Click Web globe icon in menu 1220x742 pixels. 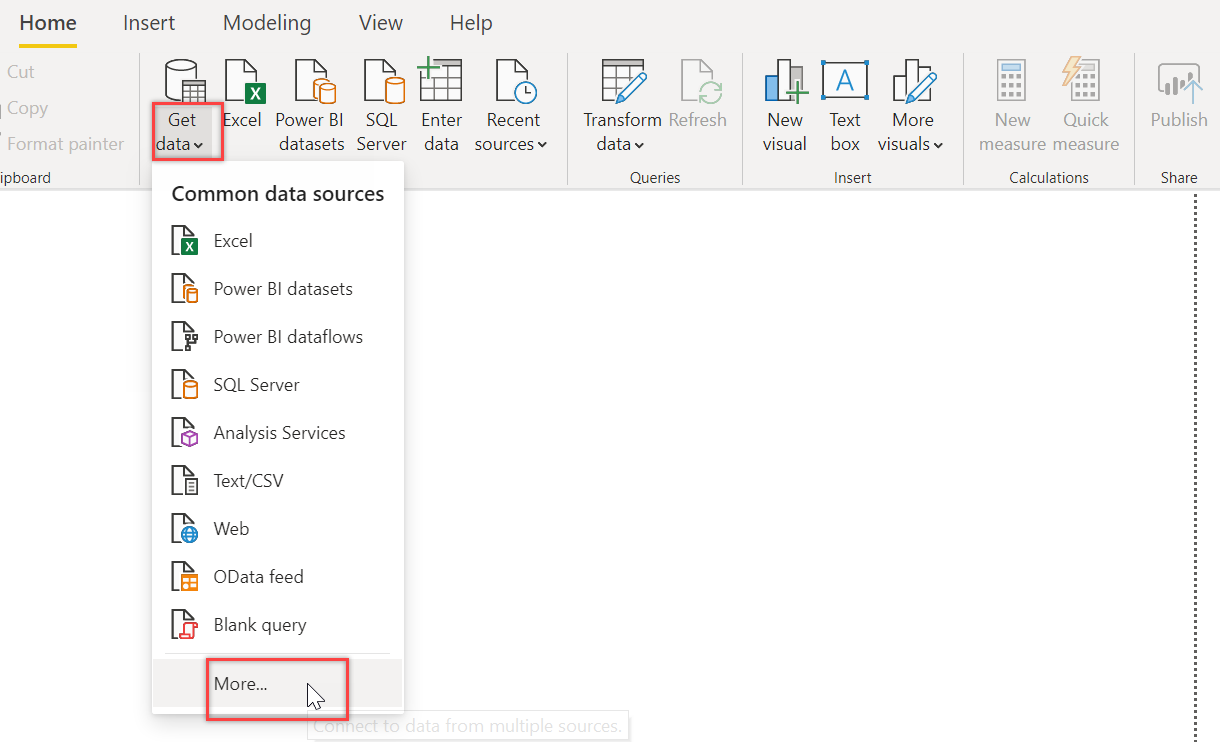pyautogui.click(x=185, y=529)
